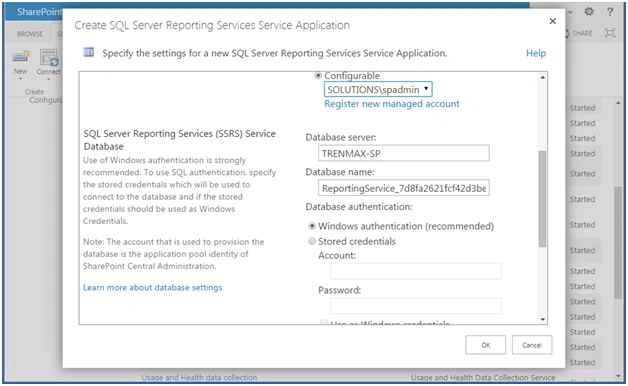
Task: Open Usage and Health Data Collection Service link
Action: tap(483, 378)
